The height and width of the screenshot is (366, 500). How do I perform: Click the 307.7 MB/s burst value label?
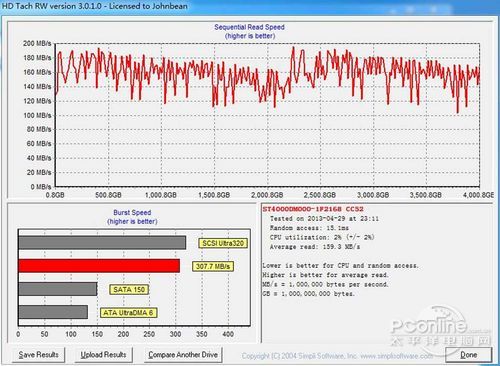[213, 266]
